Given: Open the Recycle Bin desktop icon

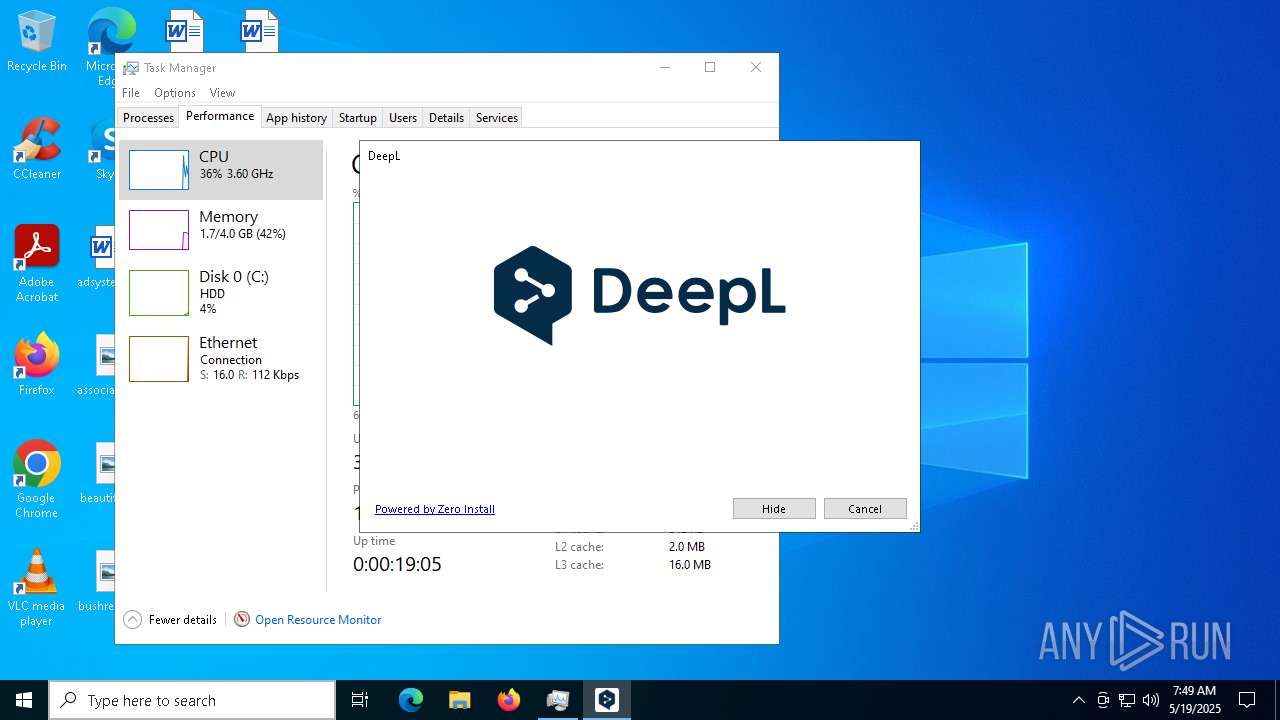Looking at the screenshot, I should tap(36, 42).
